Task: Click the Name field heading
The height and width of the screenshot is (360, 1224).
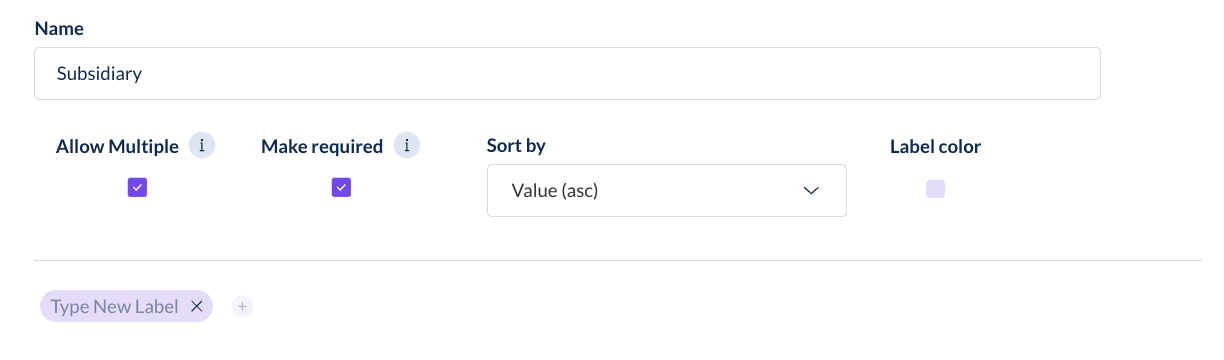Action: (x=59, y=28)
